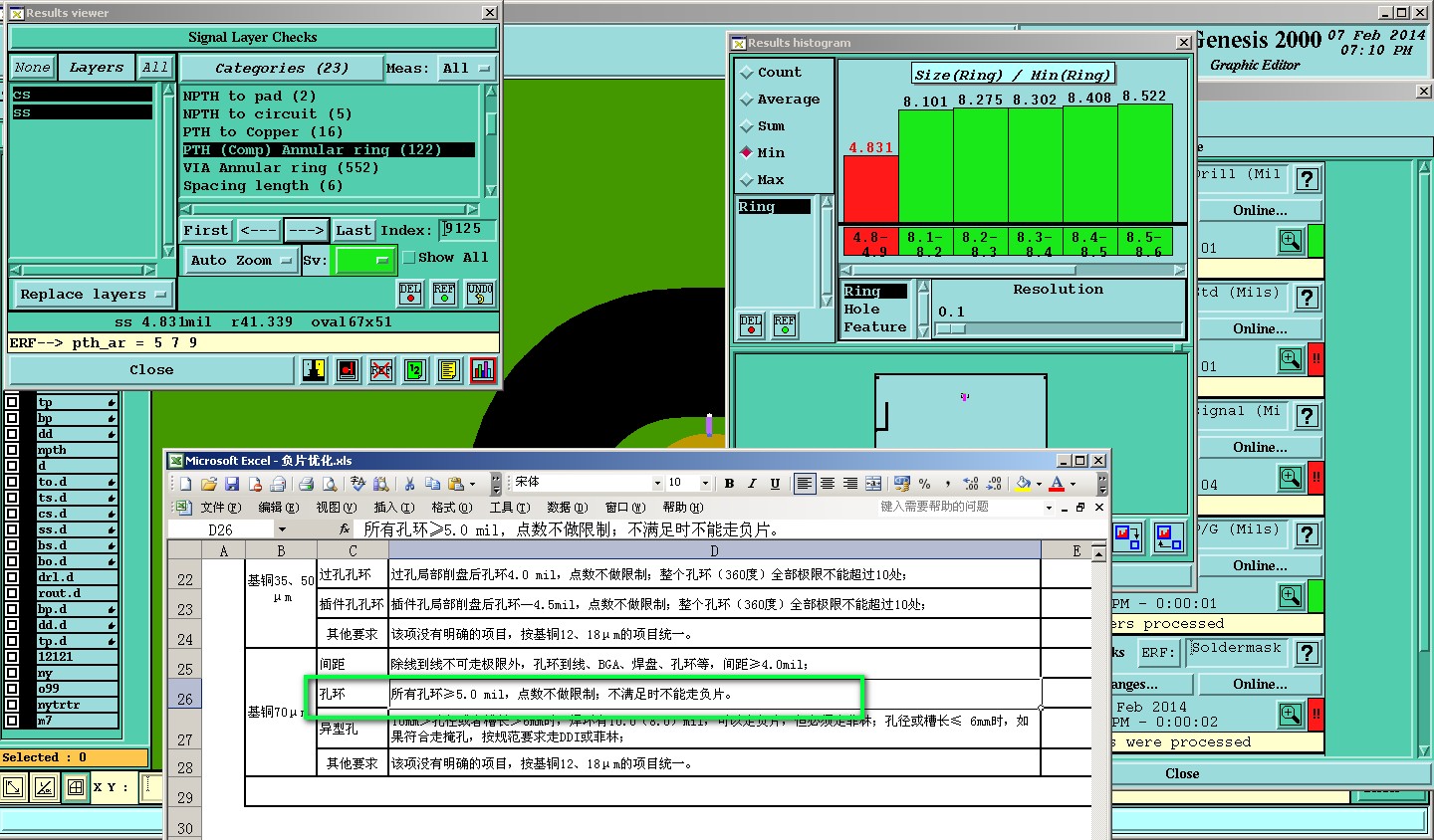Click the Index input field

pos(467,230)
